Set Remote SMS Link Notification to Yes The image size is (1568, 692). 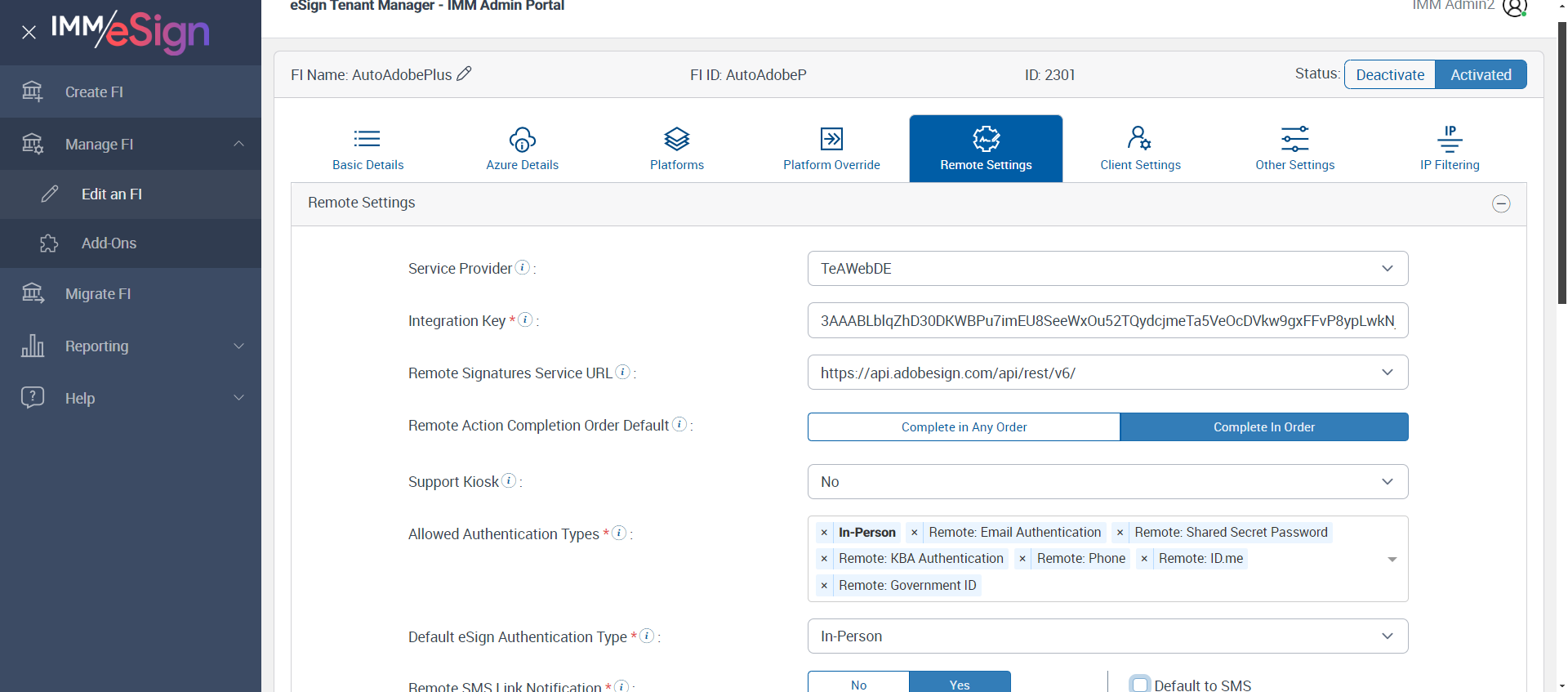tap(960, 683)
